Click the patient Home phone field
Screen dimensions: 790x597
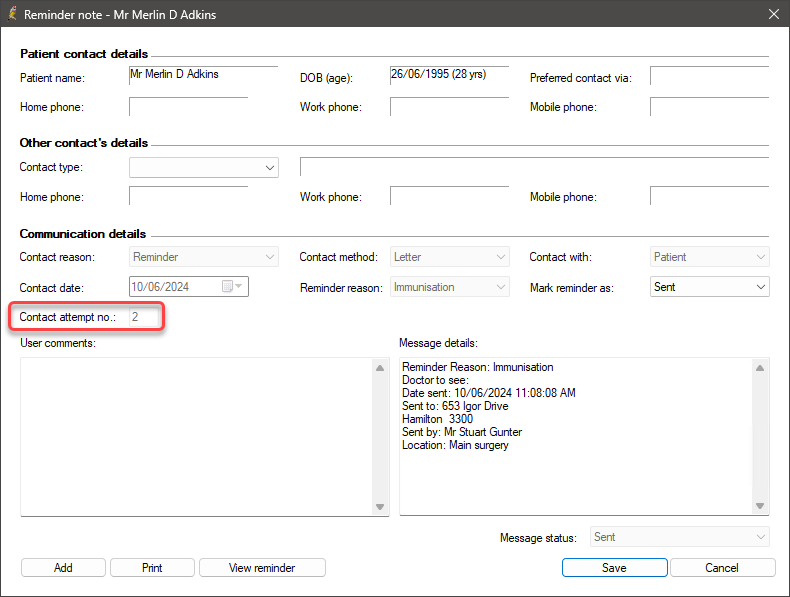188,106
